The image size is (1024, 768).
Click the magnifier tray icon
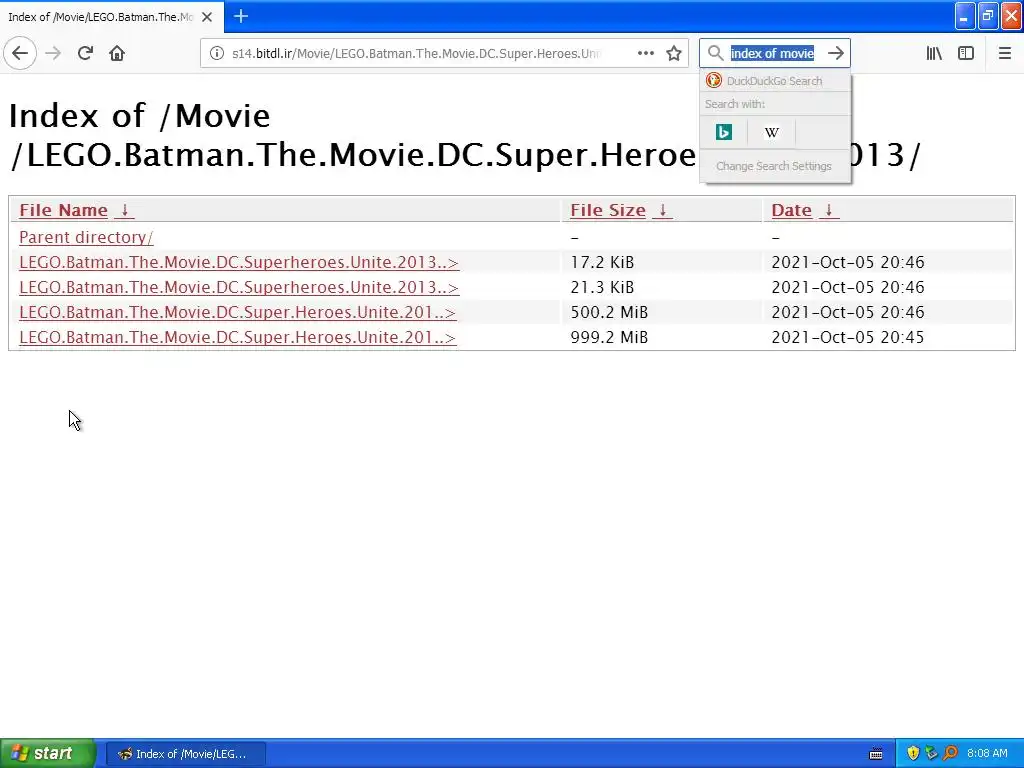pyautogui.click(x=950, y=754)
